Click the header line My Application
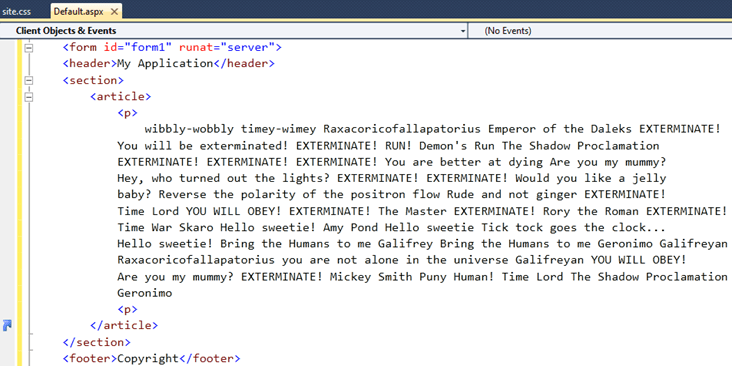The image size is (732, 366). click(169, 63)
